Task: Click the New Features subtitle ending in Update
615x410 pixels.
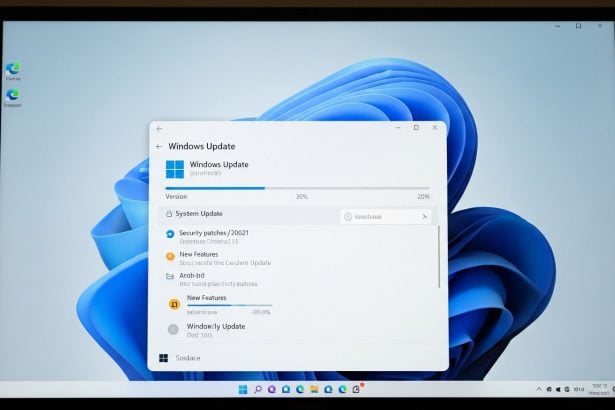Action: (x=225, y=263)
